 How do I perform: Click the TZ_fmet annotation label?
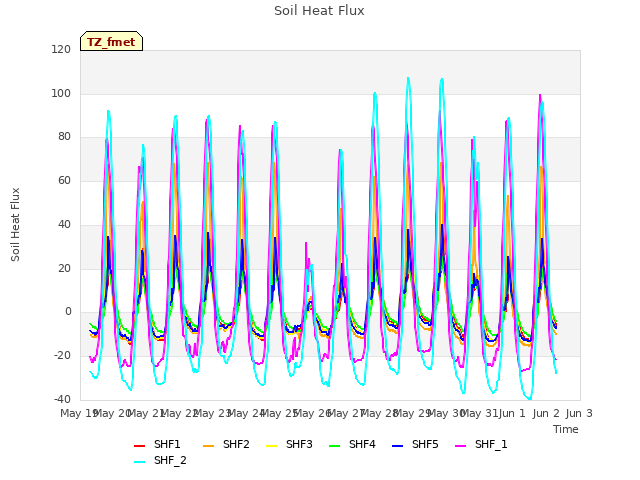pyautogui.click(x=111, y=42)
